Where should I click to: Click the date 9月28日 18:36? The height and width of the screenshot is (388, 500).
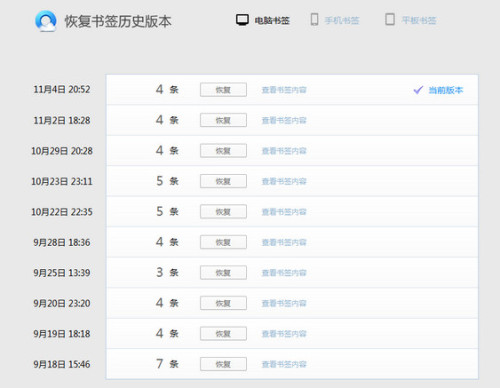(x=62, y=242)
